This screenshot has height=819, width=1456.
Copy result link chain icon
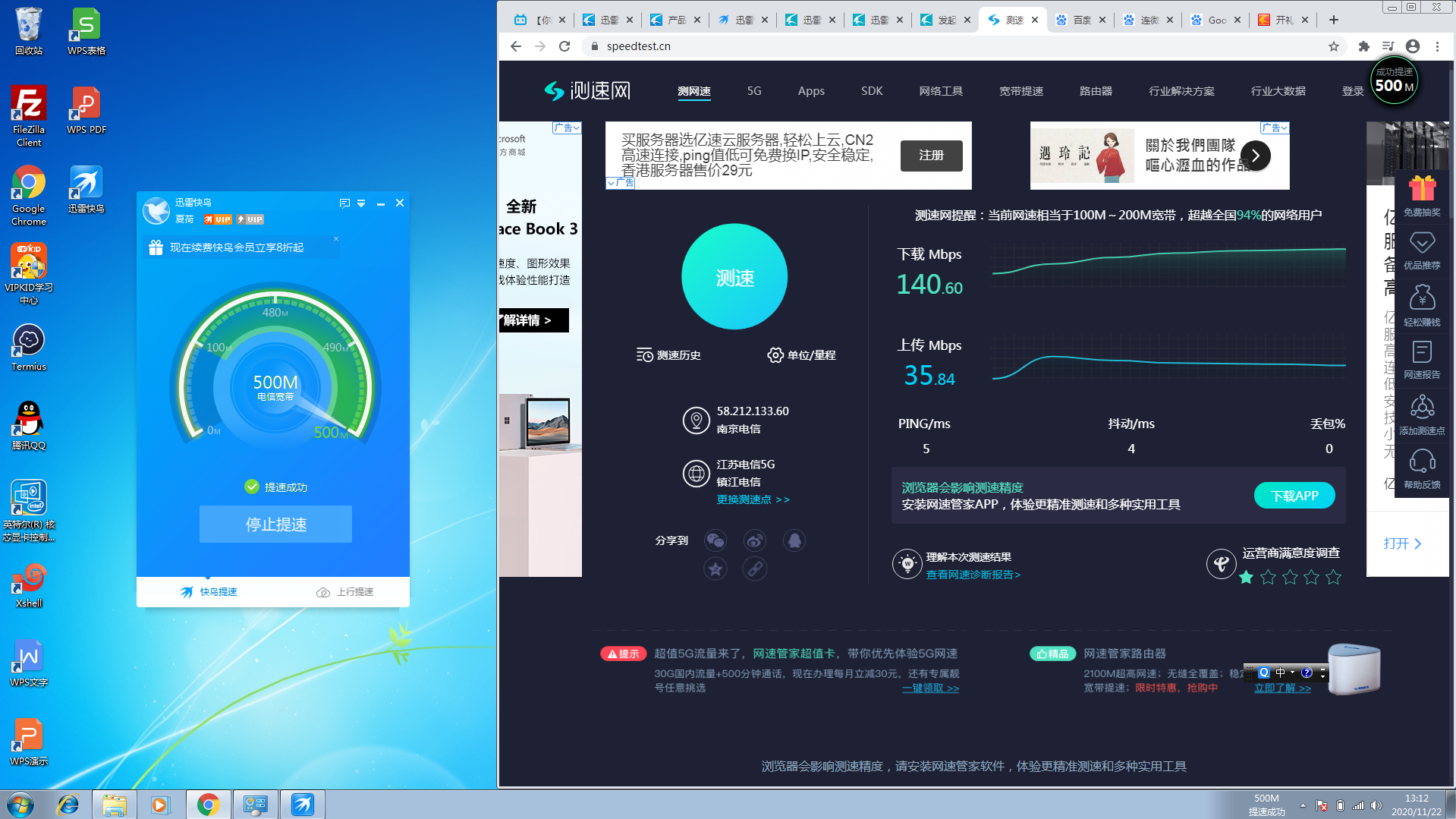click(x=754, y=569)
